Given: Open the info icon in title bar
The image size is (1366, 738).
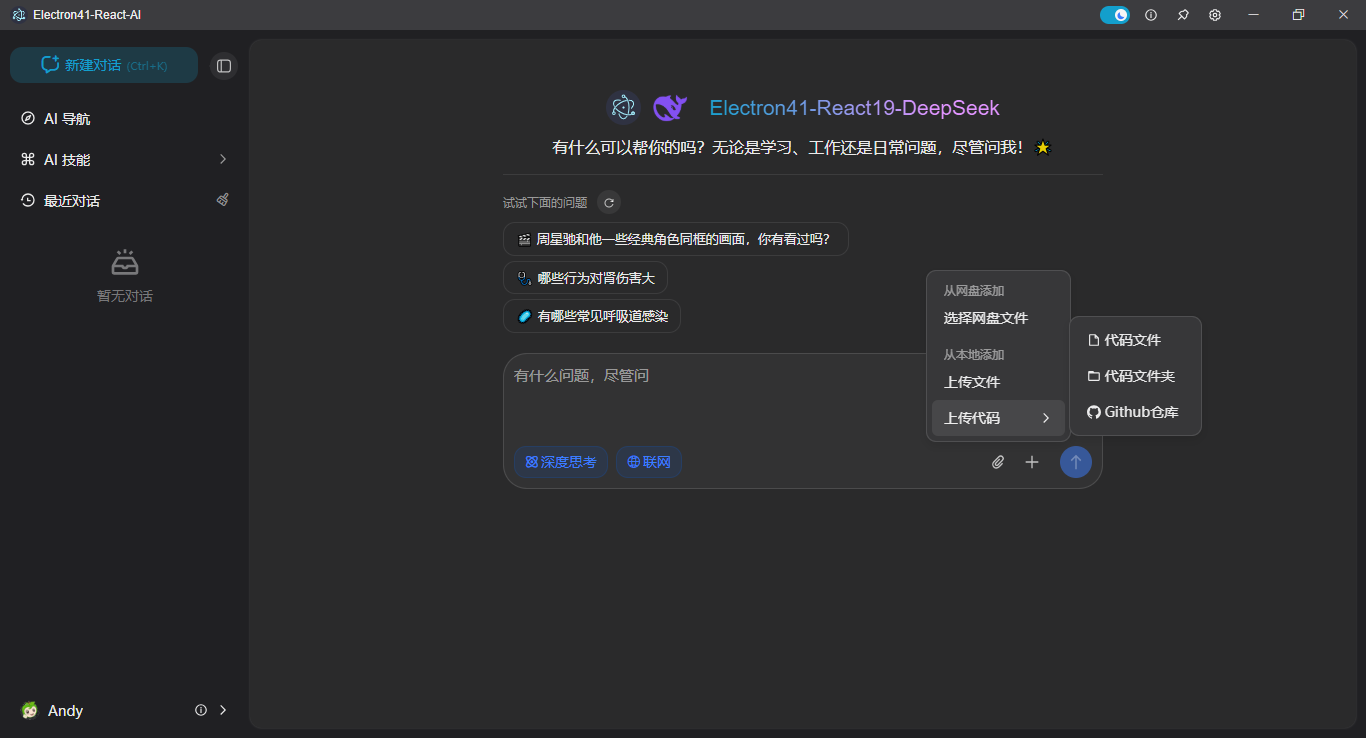Looking at the screenshot, I should click(1151, 15).
